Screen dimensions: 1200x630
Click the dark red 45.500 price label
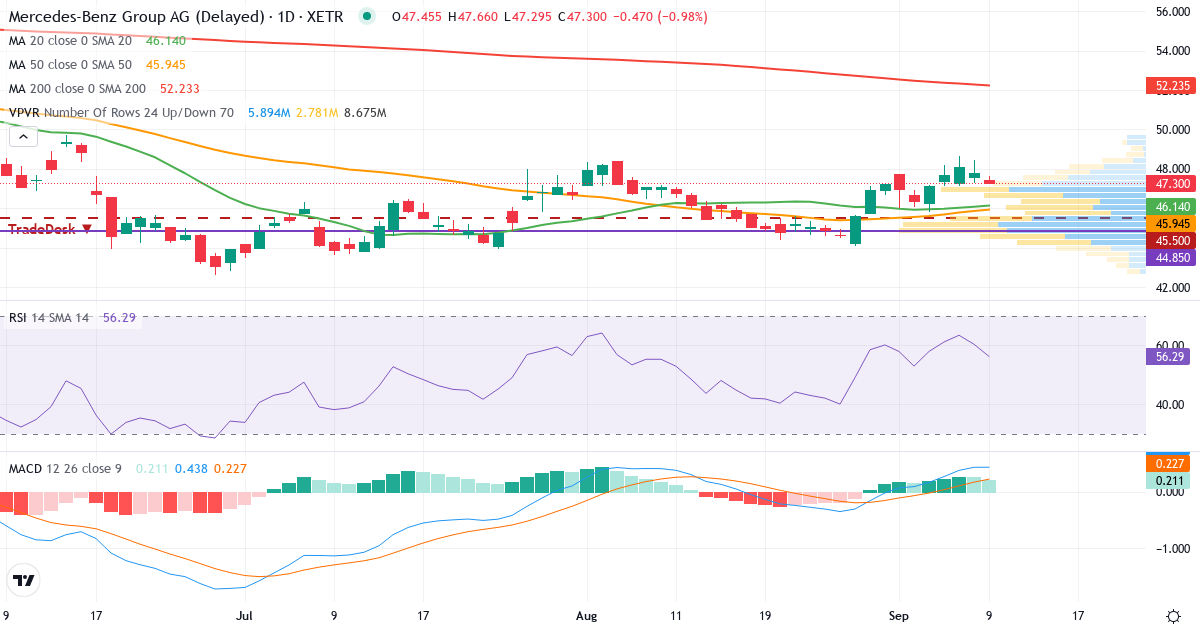click(x=1171, y=240)
